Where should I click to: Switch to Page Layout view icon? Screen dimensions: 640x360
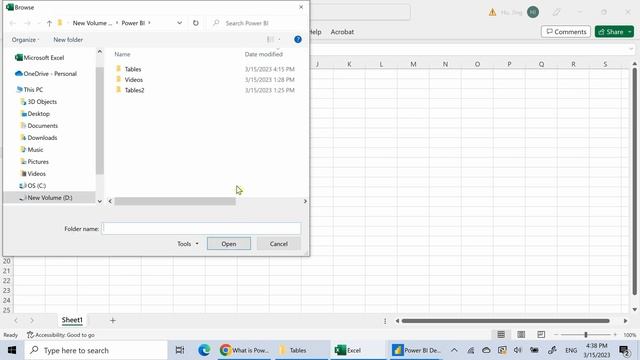(521, 335)
